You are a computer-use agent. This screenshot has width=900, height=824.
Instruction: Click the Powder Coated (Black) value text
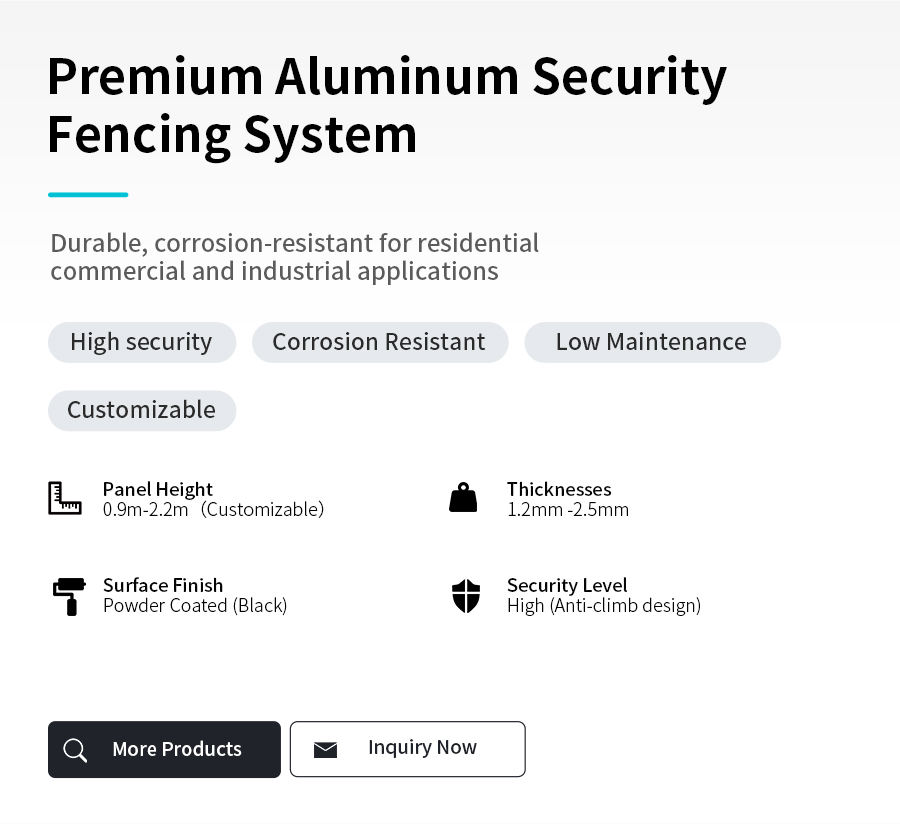195,606
